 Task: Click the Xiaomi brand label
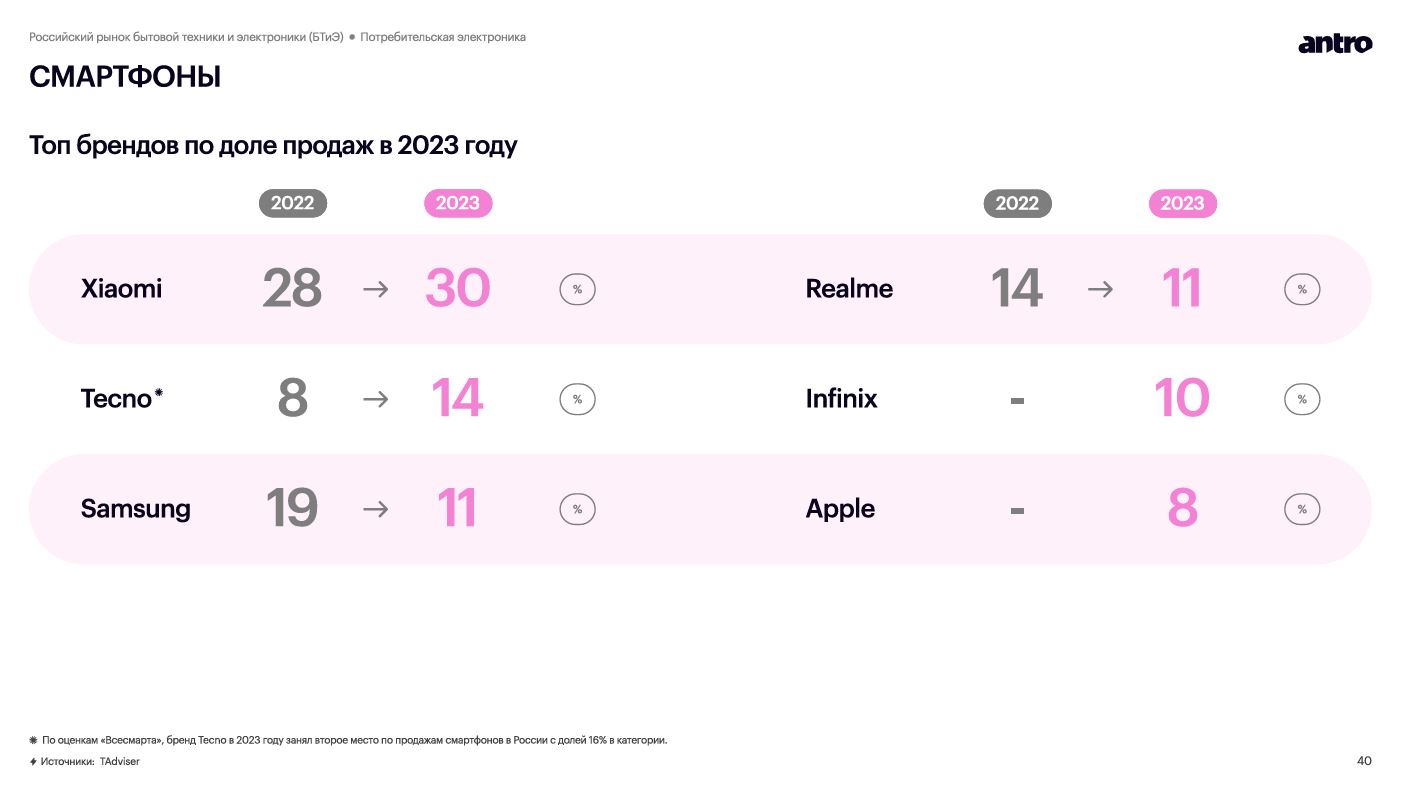[121, 289]
